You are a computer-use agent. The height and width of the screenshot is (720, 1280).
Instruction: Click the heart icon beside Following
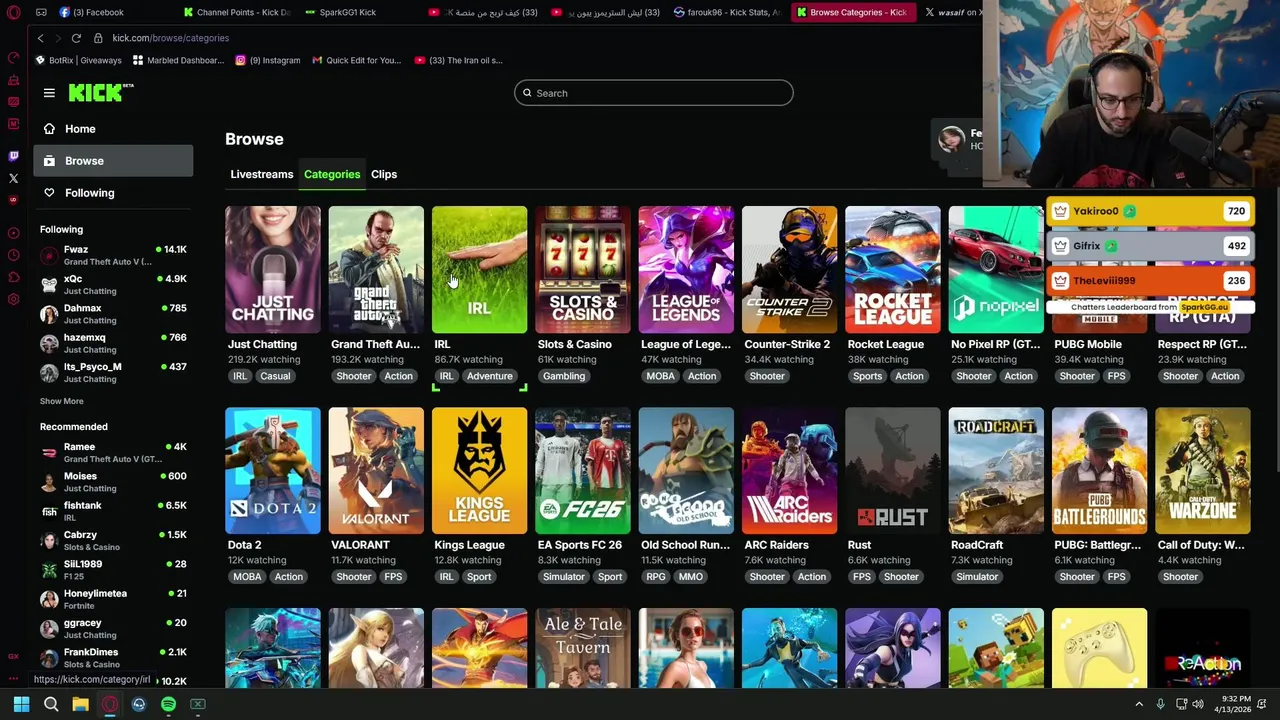[x=49, y=193]
